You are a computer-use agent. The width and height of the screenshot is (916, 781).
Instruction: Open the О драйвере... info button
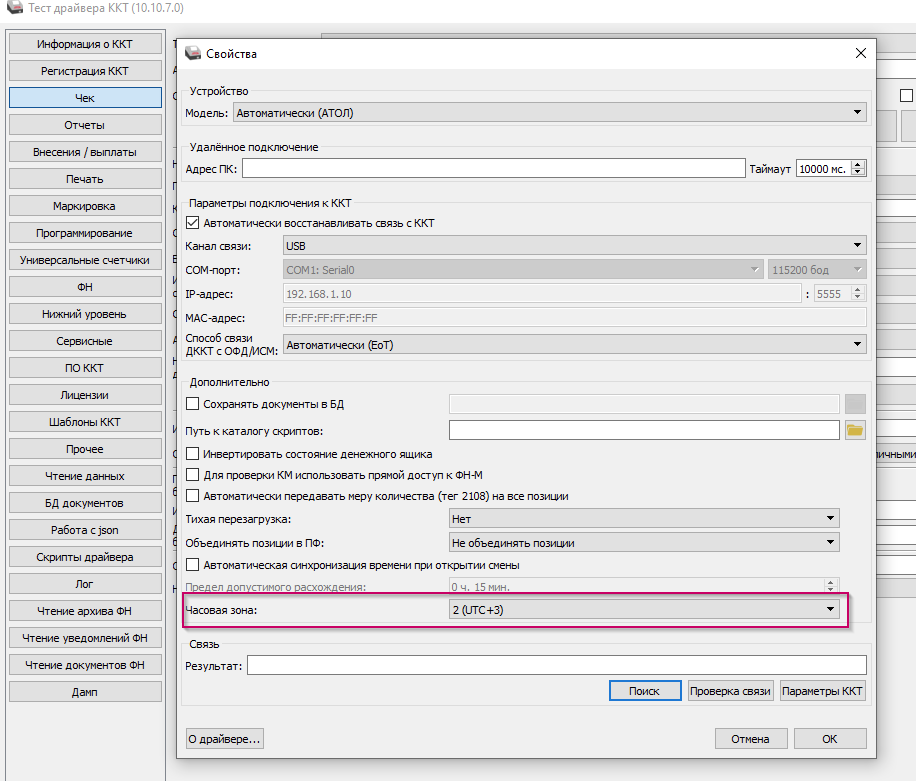(x=225, y=739)
